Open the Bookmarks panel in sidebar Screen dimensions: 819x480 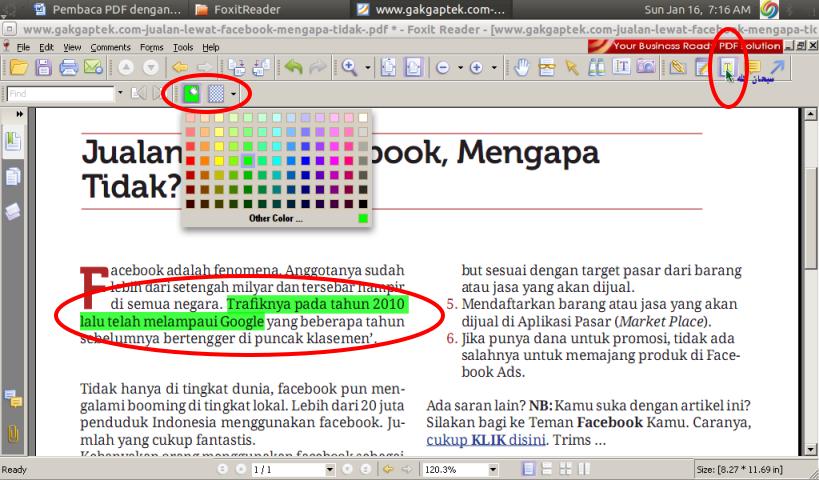click(x=13, y=142)
